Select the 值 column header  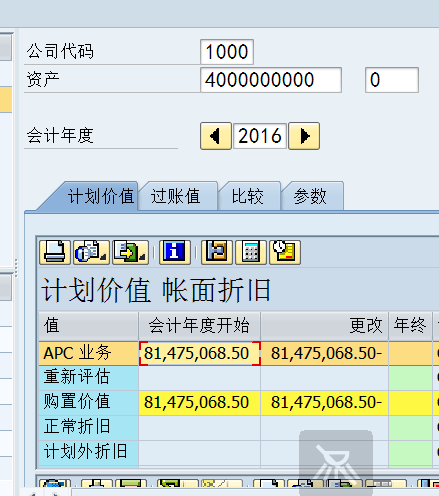point(88,326)
